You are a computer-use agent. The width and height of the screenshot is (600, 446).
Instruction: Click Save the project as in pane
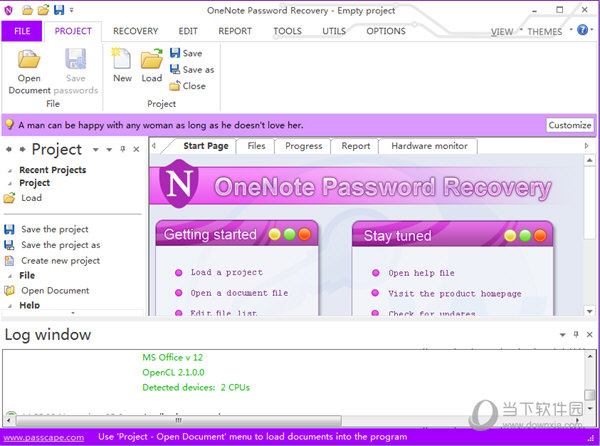pyautogui.click(x=52, y=245)
